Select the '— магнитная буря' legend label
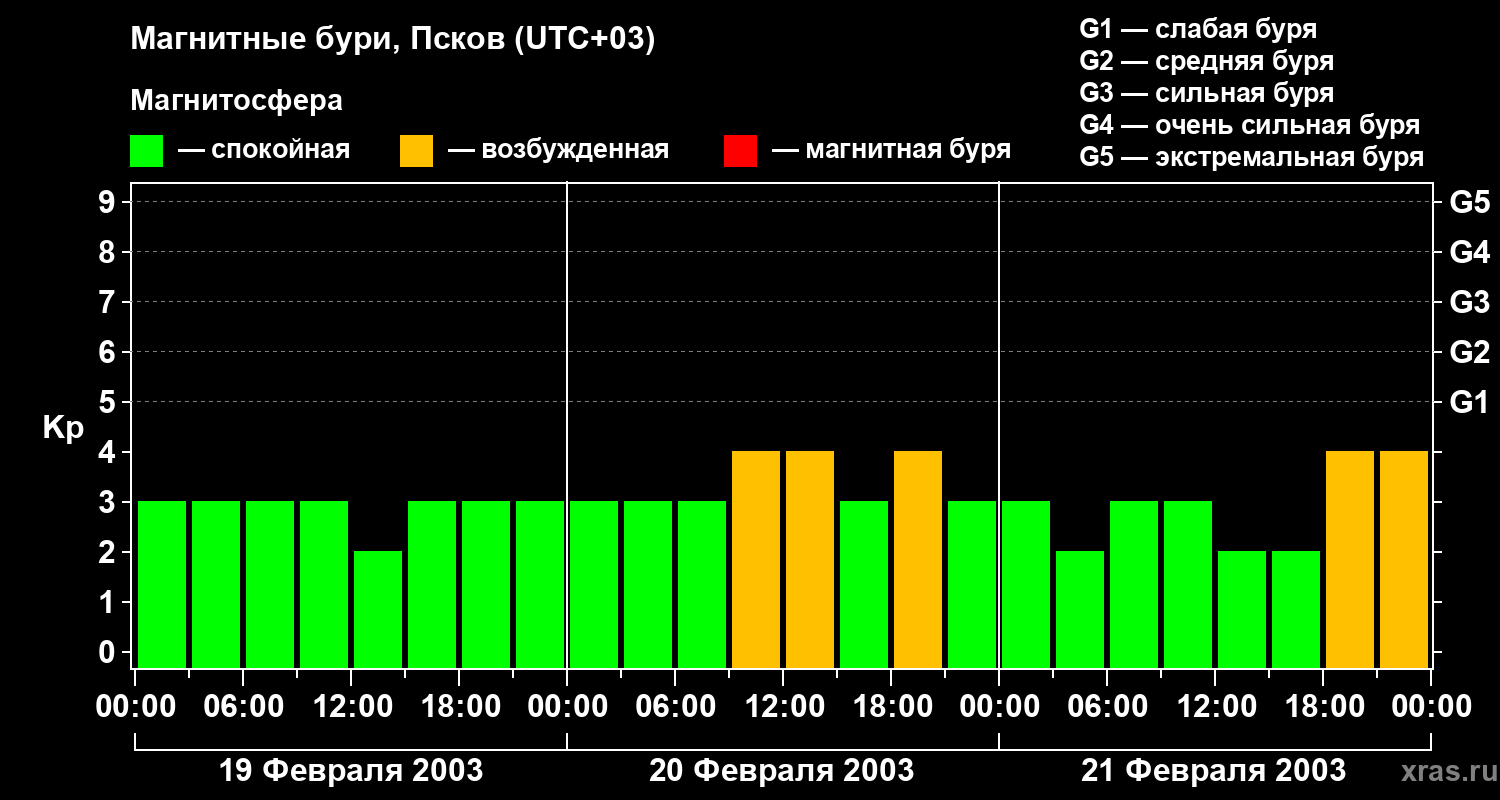Image resolution: width=1500 pixels, height=800 pixels. click(891, 150)
